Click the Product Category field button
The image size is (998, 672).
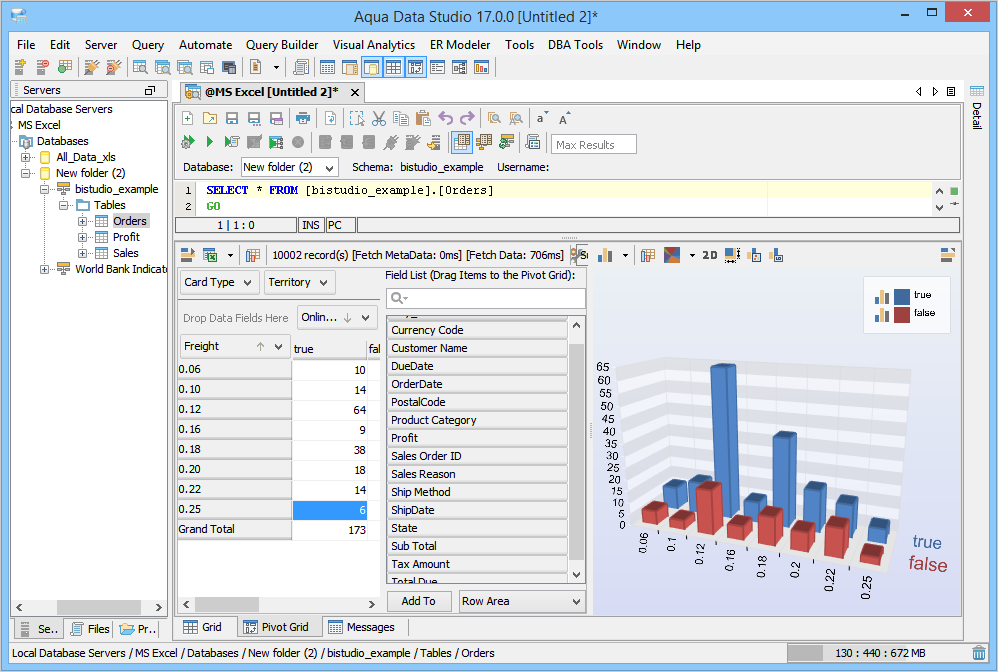point(477,420)
